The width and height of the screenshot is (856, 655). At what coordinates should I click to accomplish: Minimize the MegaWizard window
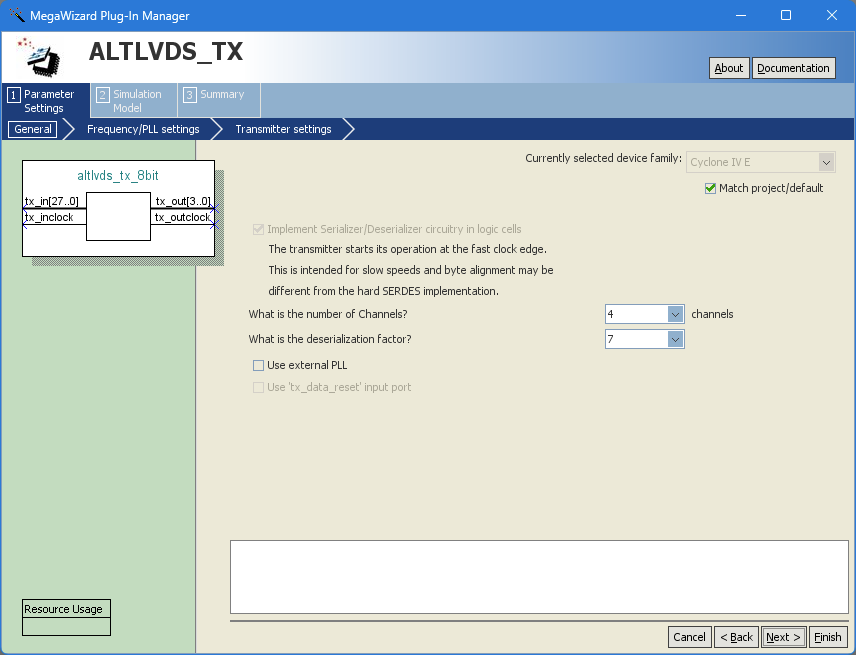point(741,15)
